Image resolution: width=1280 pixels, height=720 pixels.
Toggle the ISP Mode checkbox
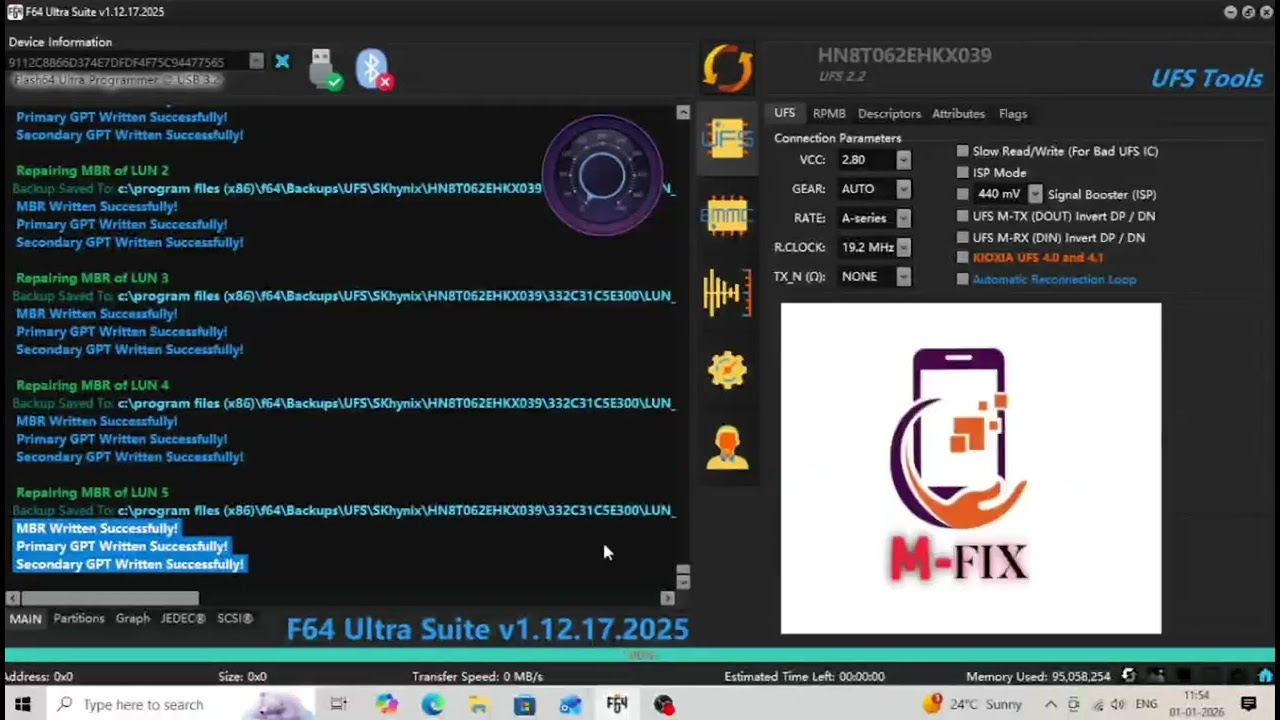click(x=963, y=172)
